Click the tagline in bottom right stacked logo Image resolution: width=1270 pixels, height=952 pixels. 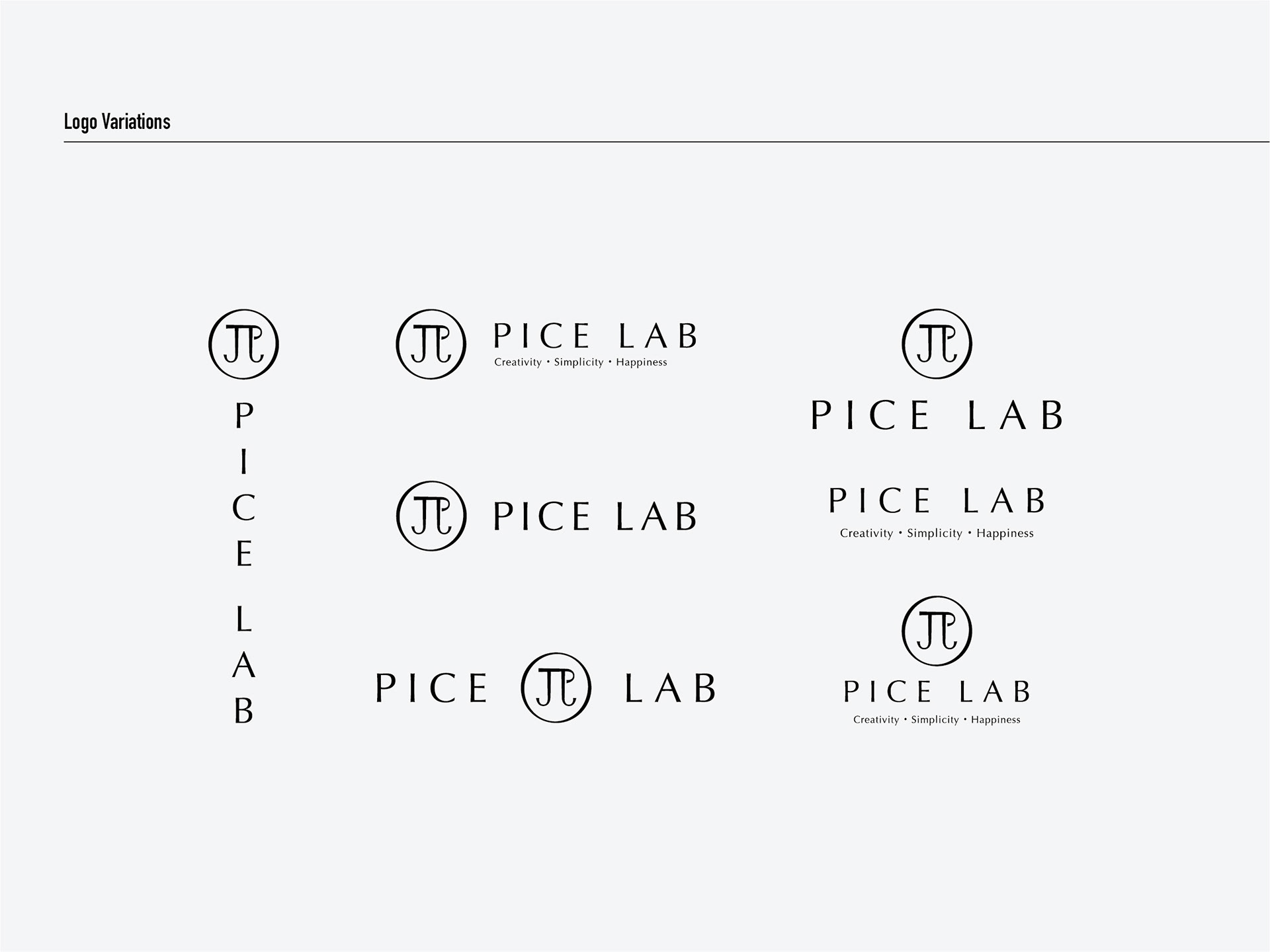point(937,719)
